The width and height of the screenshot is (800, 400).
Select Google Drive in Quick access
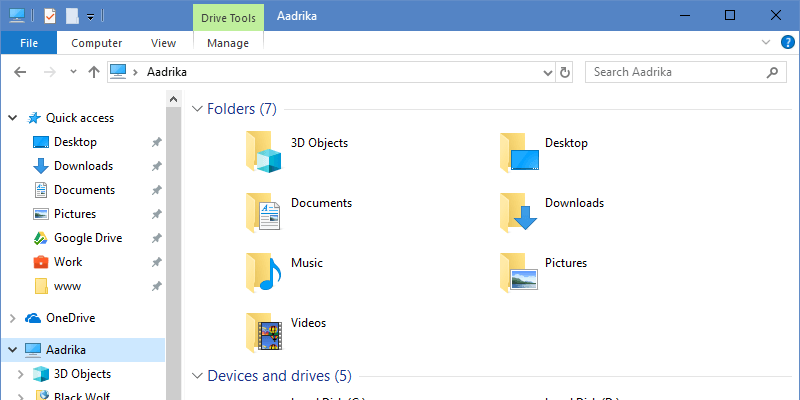point(87,238)
